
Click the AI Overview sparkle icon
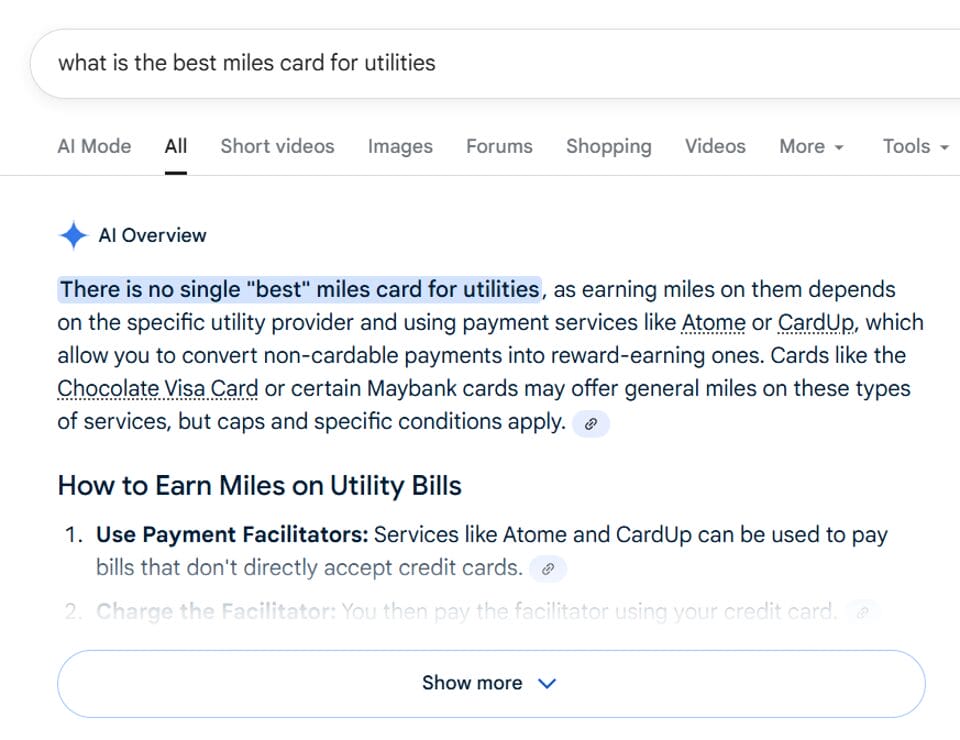point(73,236)
